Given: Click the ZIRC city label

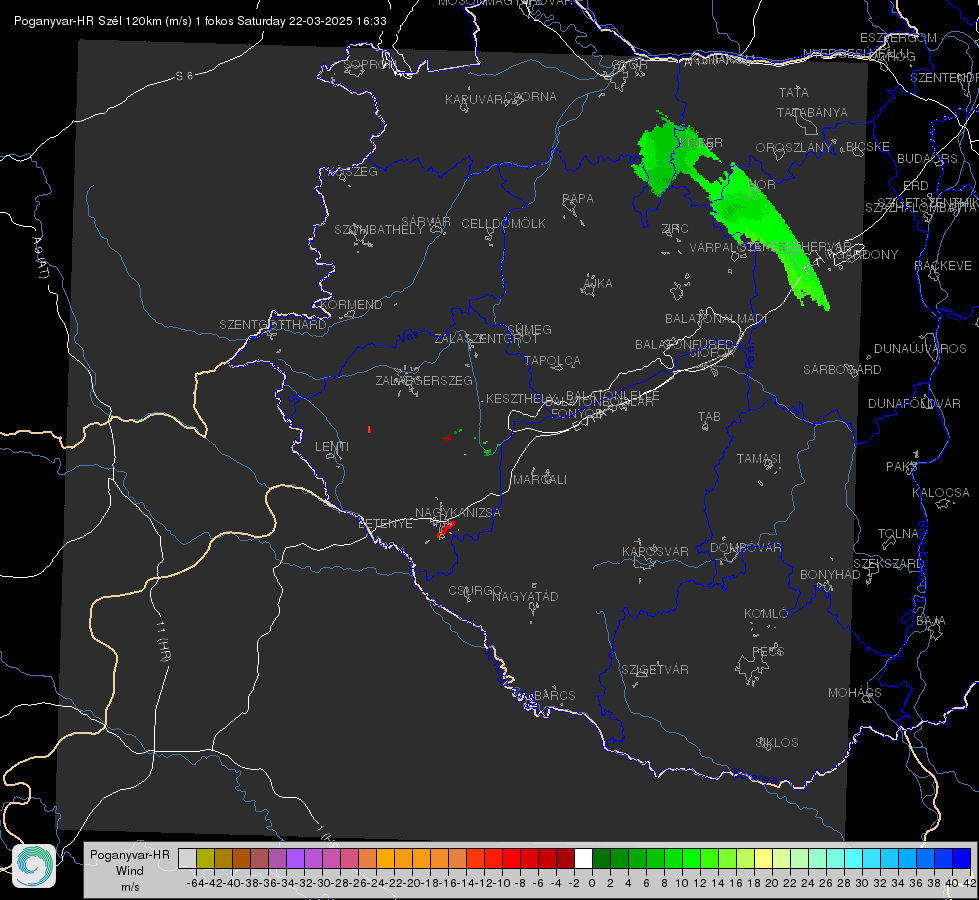Looking at the screenshot, I should [675, 229].
